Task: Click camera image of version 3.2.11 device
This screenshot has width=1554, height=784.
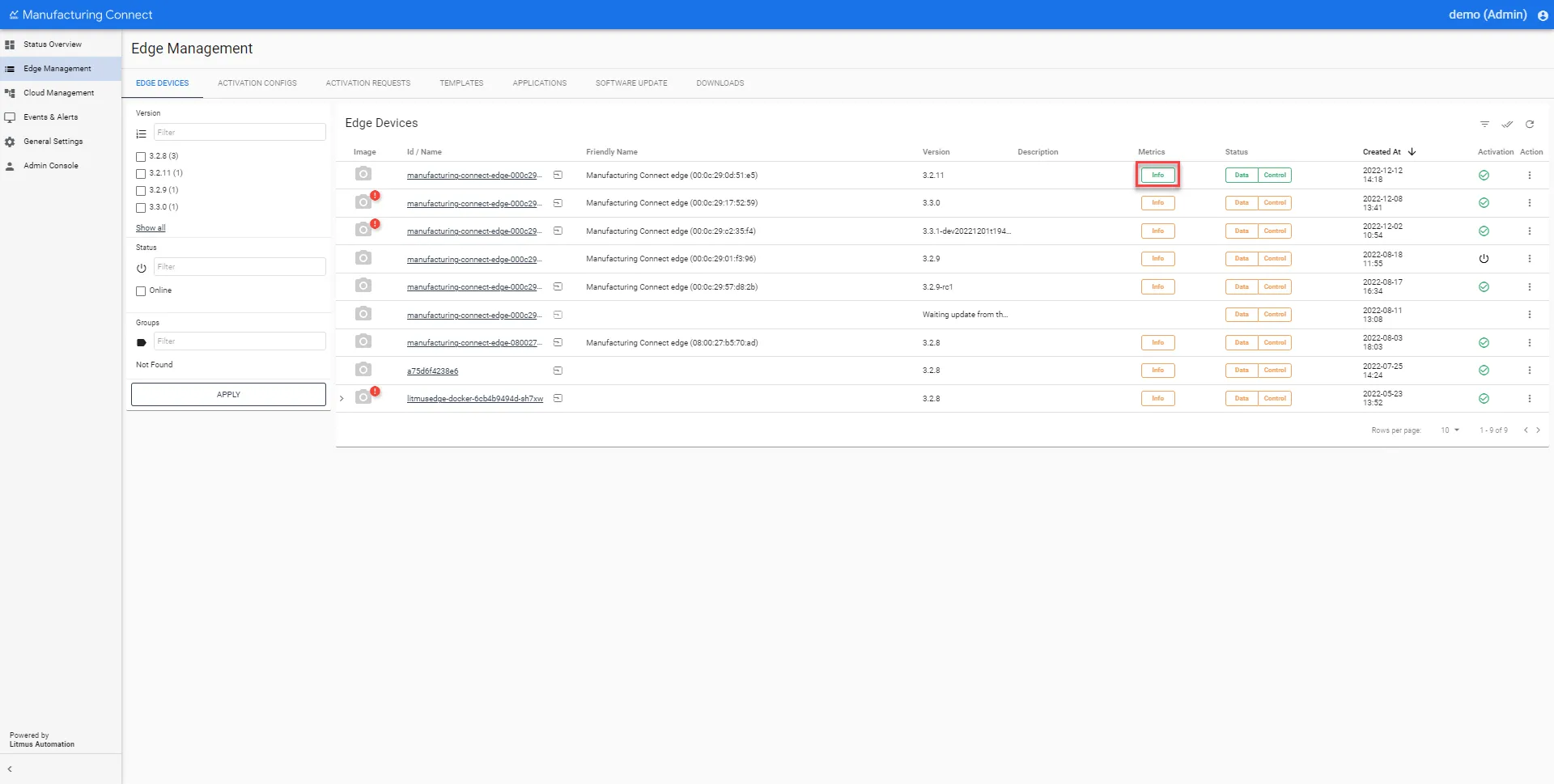Action: click(363, 174)
